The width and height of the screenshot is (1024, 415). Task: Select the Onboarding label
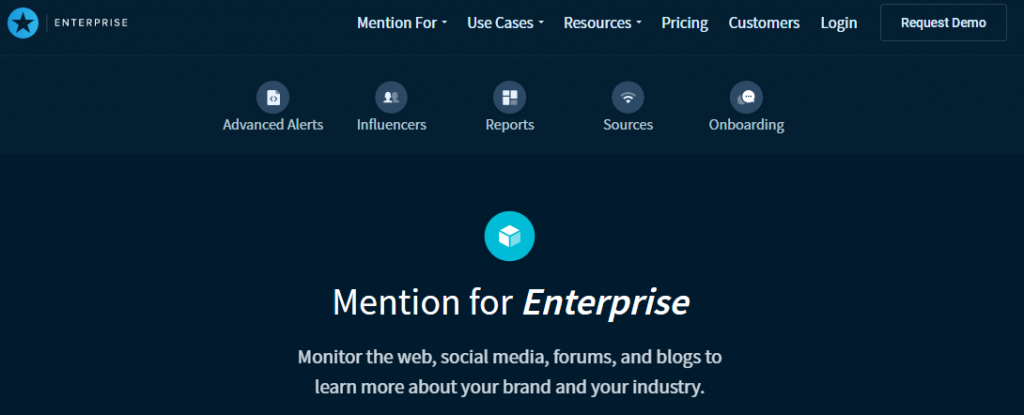click(746, 125)
